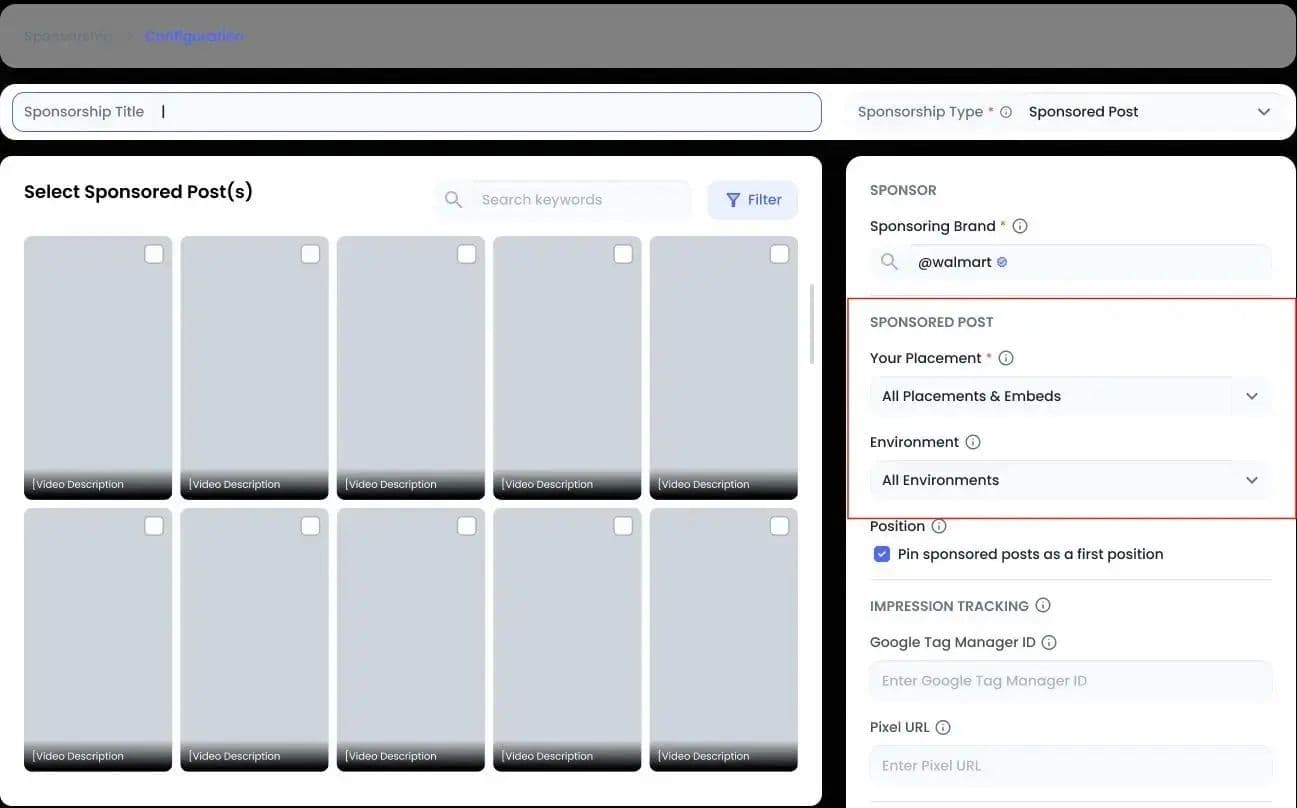Image resolution: width=1297 pixels, height=808 pixels.
Task: Click the info icon next to Your Placement
Action: coord(1006,358)
